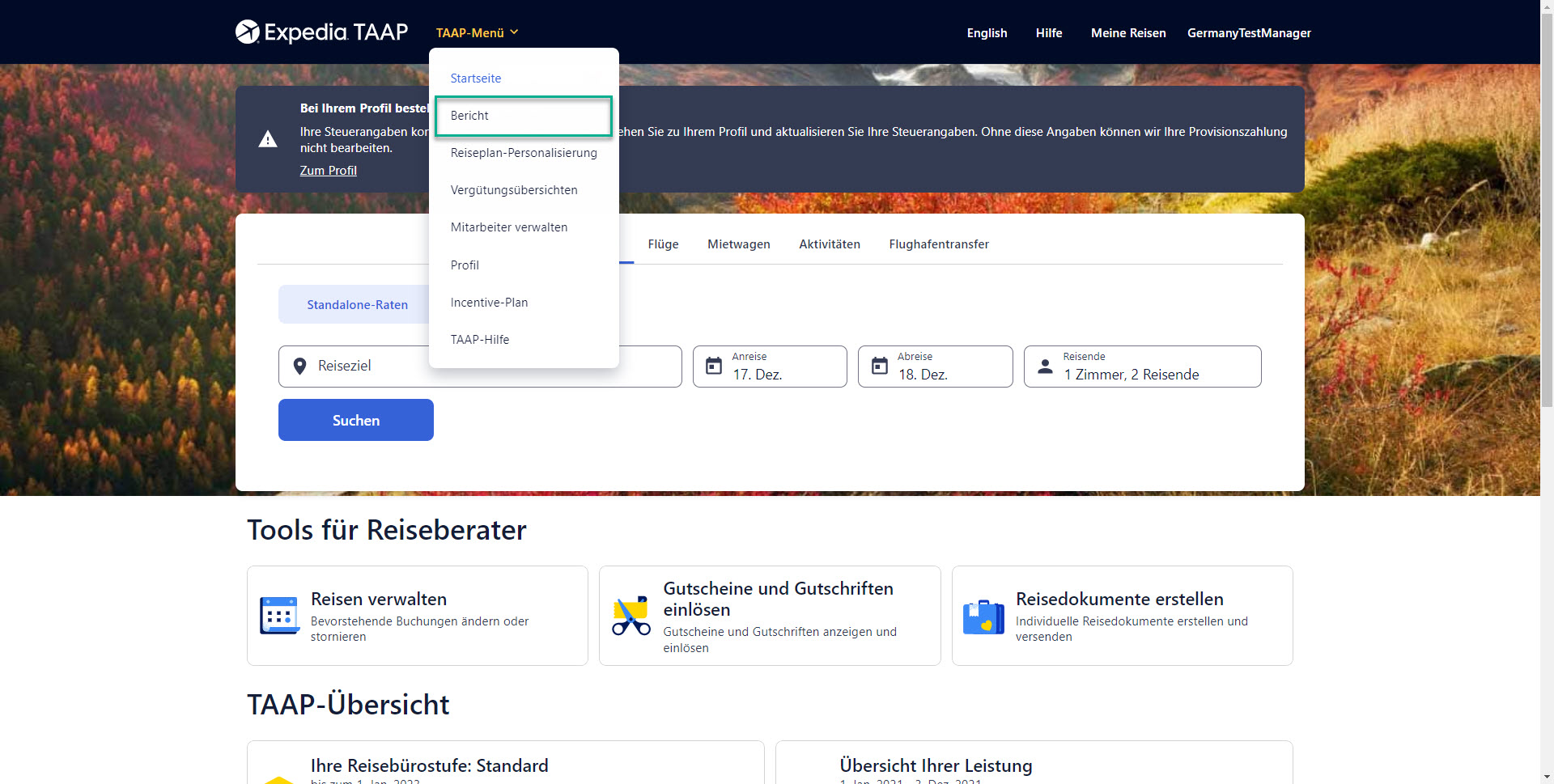Click the location pin icon in Reiseziel field
The image size is (1554, 784).
tap(299, 367)
